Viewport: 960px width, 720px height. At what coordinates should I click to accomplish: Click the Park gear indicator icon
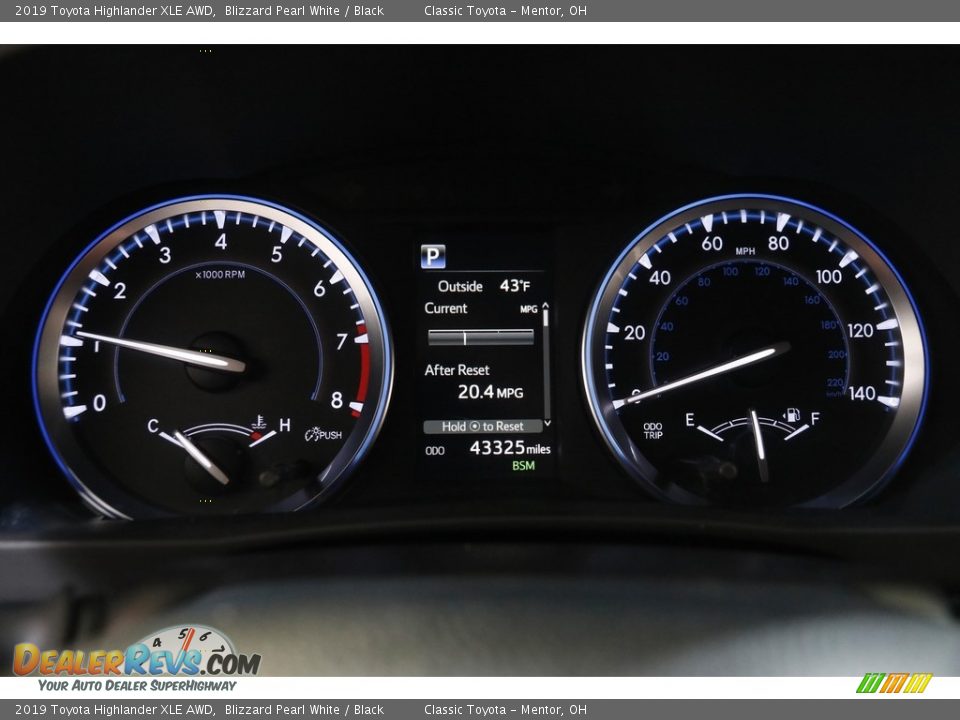click(433, 257)
